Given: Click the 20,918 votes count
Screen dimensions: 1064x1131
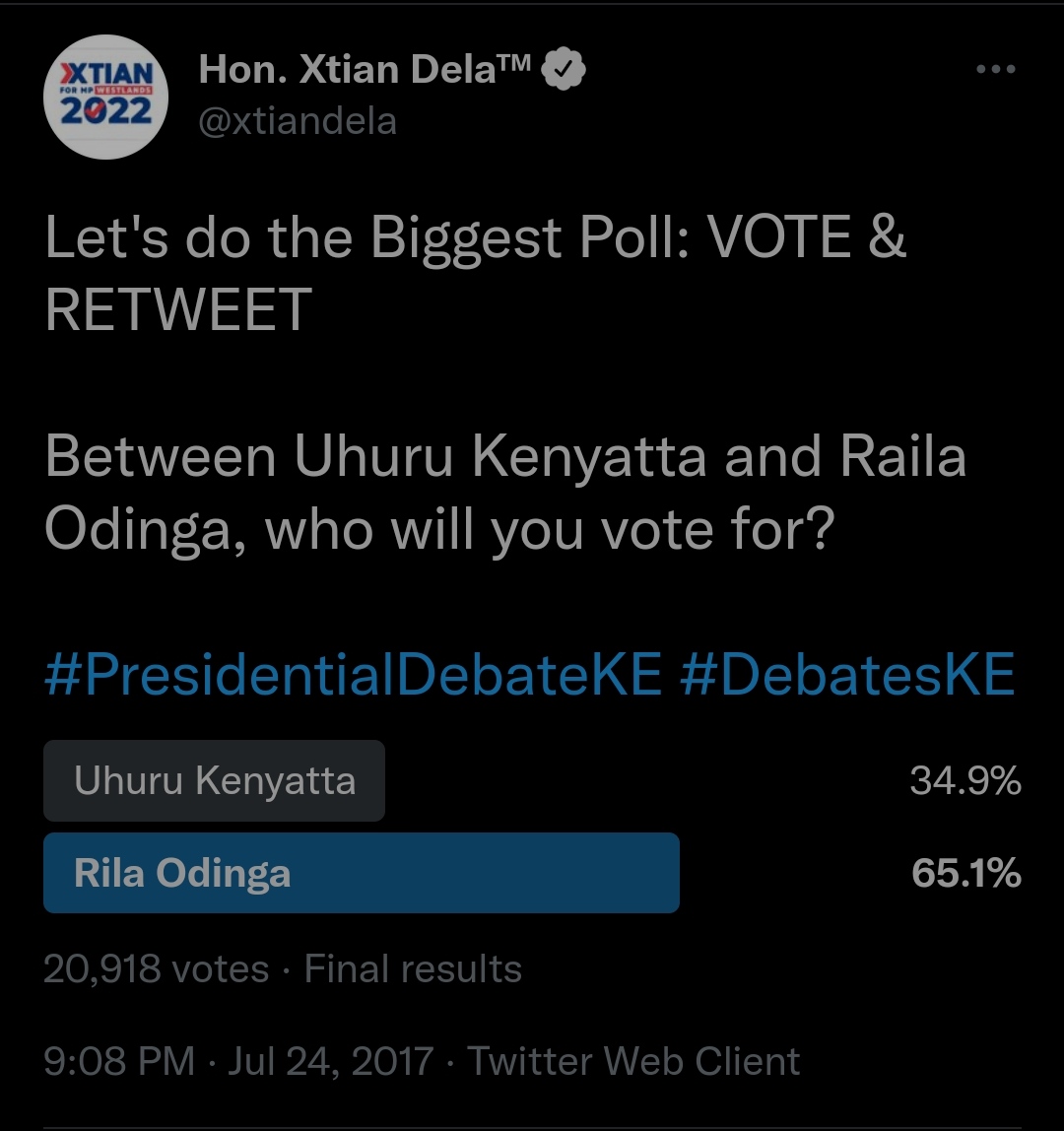Looking at the screenshot, I should coord(156,968).
